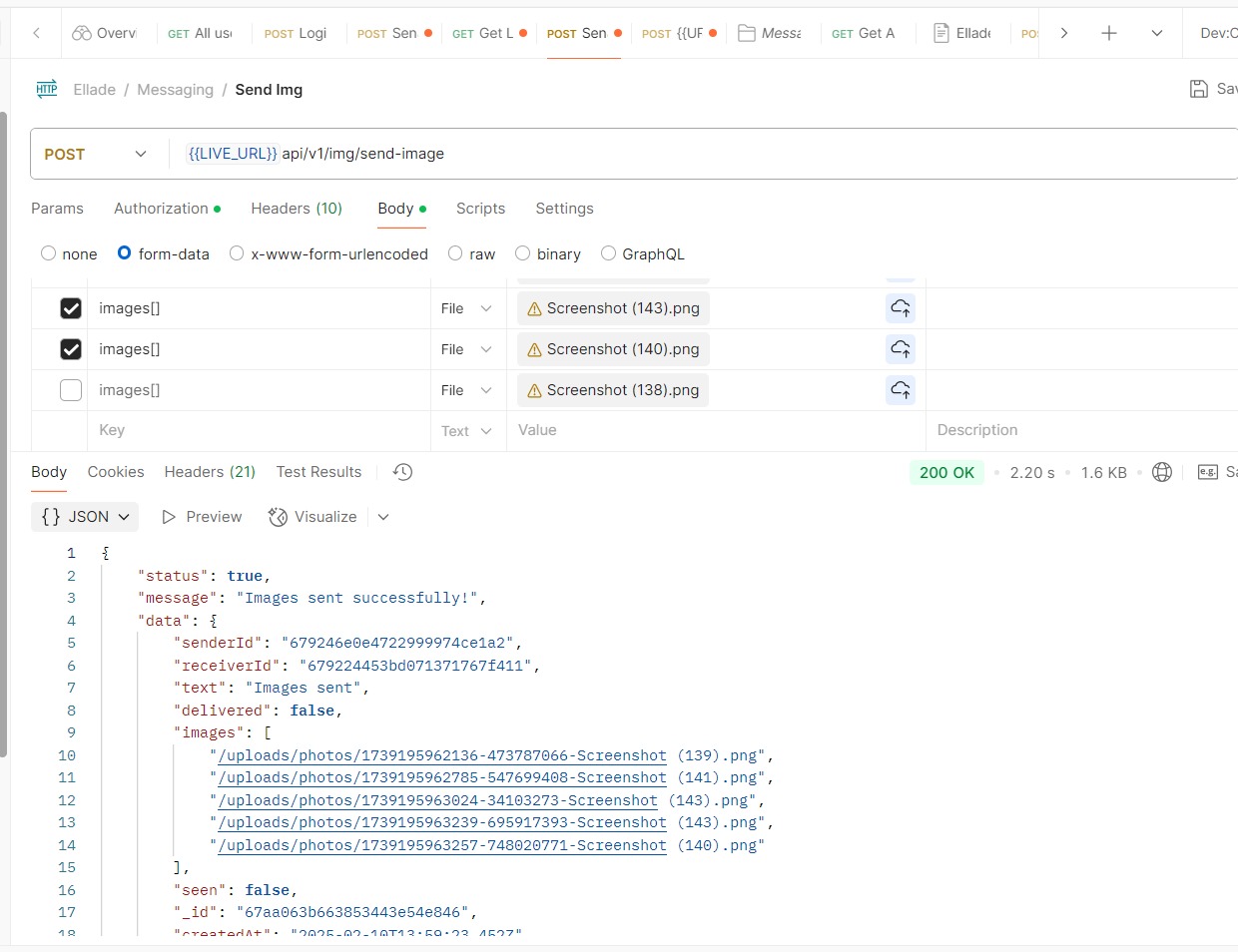Click the globe network icon
1238x952 pixels.
pos(1162,472)
